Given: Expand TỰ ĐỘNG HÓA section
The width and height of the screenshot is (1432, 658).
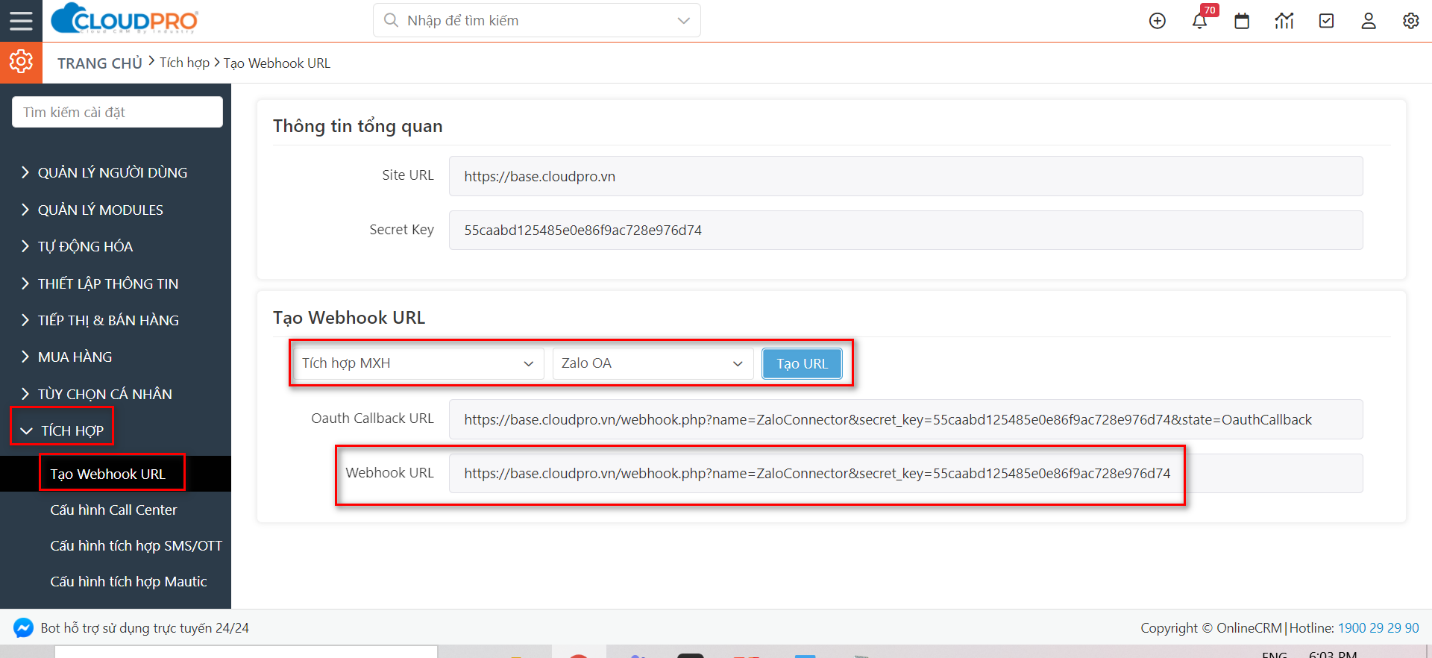Looking at the screenshot, I should click(85, 246).
